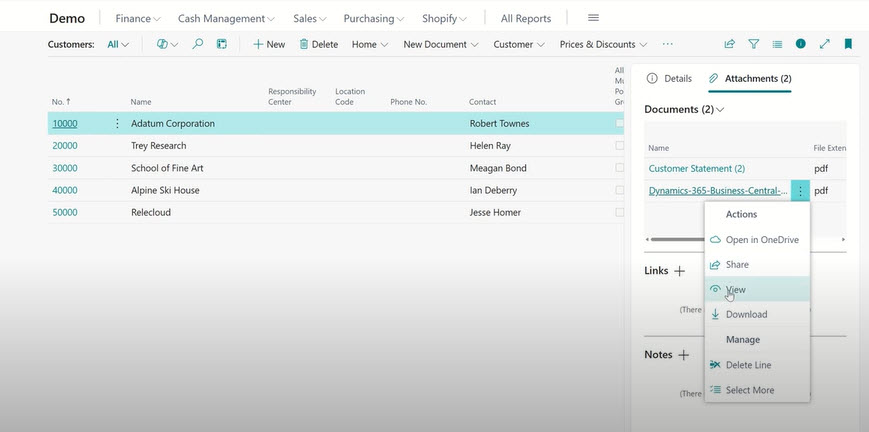Click the Demo company name
This screenshot has width=869, height=432.
[67, 18]
